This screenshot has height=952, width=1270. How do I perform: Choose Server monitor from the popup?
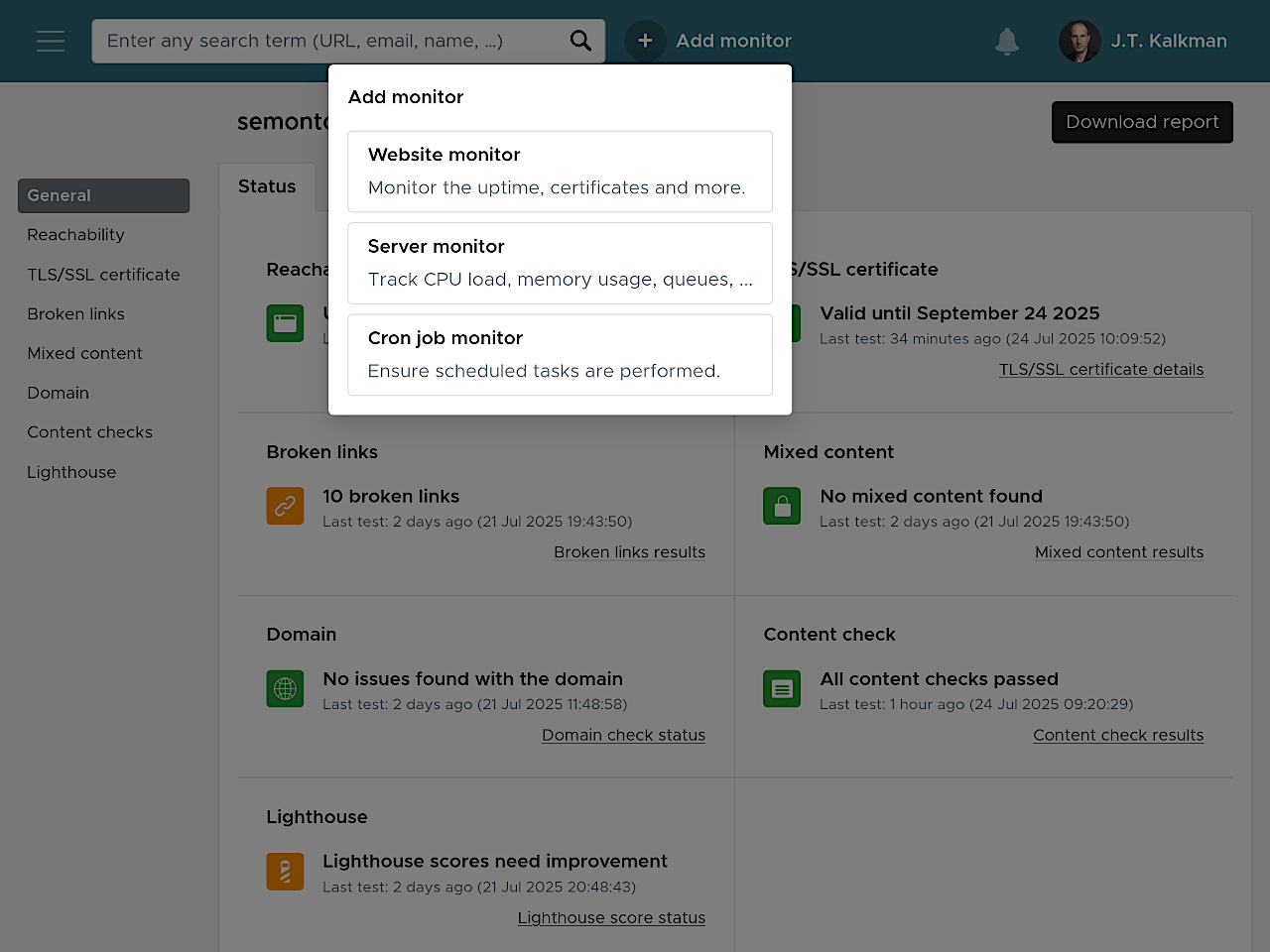(x=560, y=263)
